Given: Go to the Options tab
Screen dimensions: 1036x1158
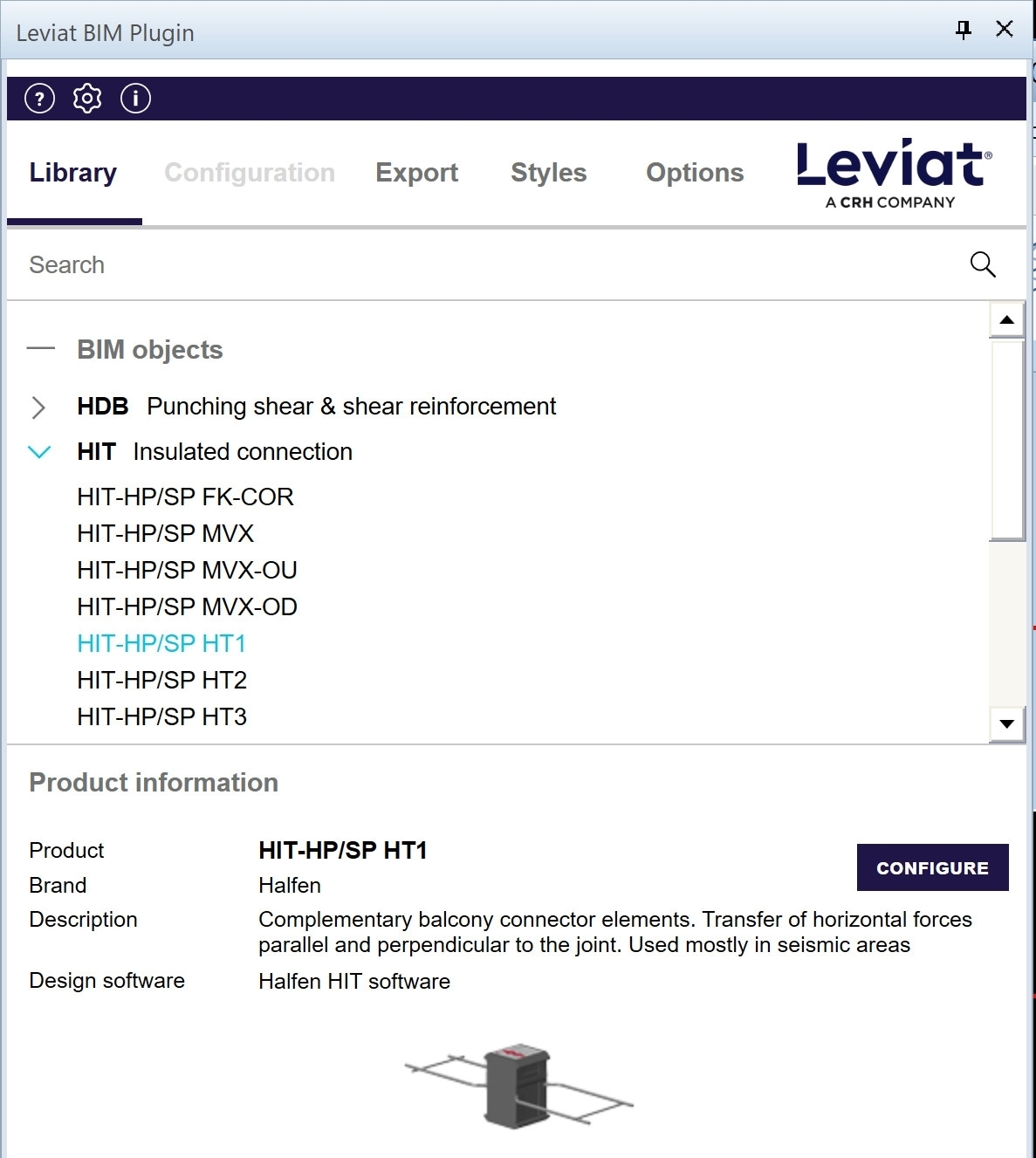Looking at the screenshot, I should 695,173.
